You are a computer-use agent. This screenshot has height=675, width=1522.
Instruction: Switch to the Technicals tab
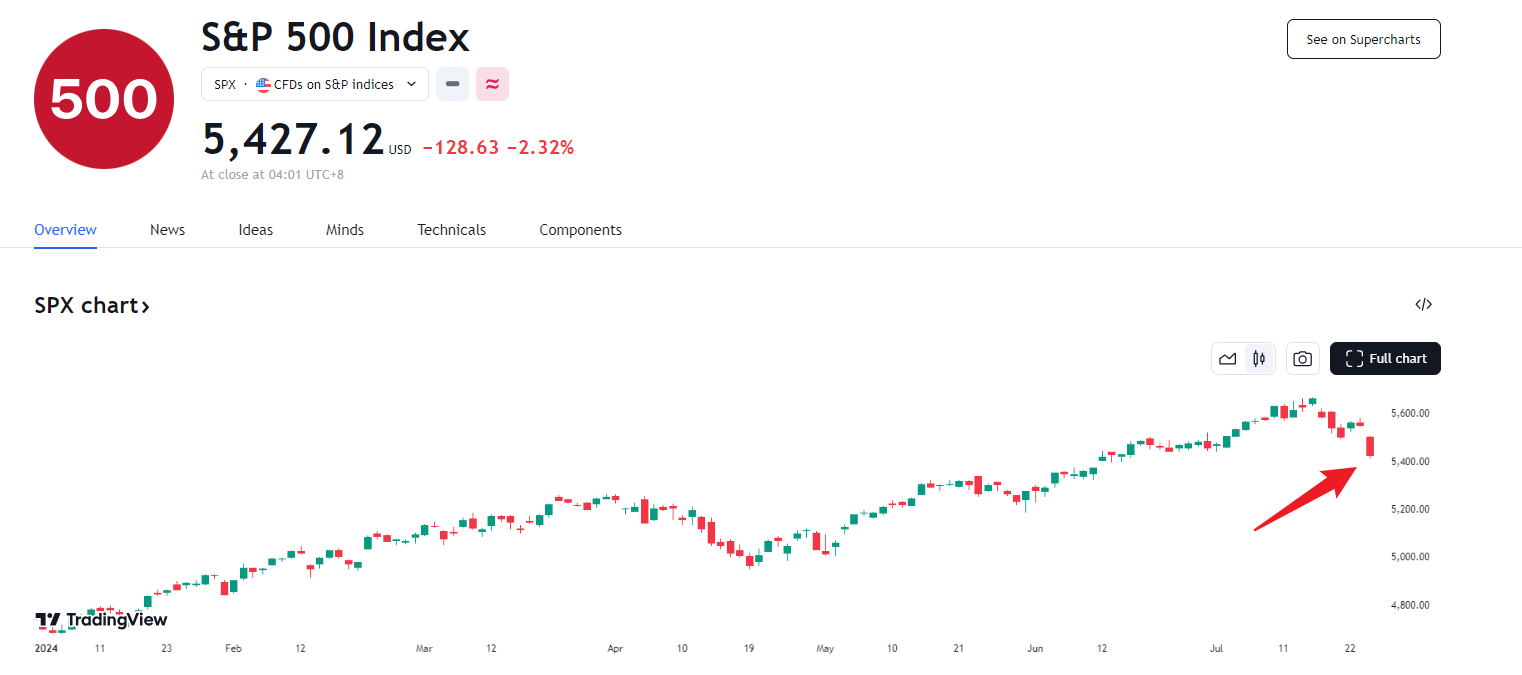click(x=451, y=230)
